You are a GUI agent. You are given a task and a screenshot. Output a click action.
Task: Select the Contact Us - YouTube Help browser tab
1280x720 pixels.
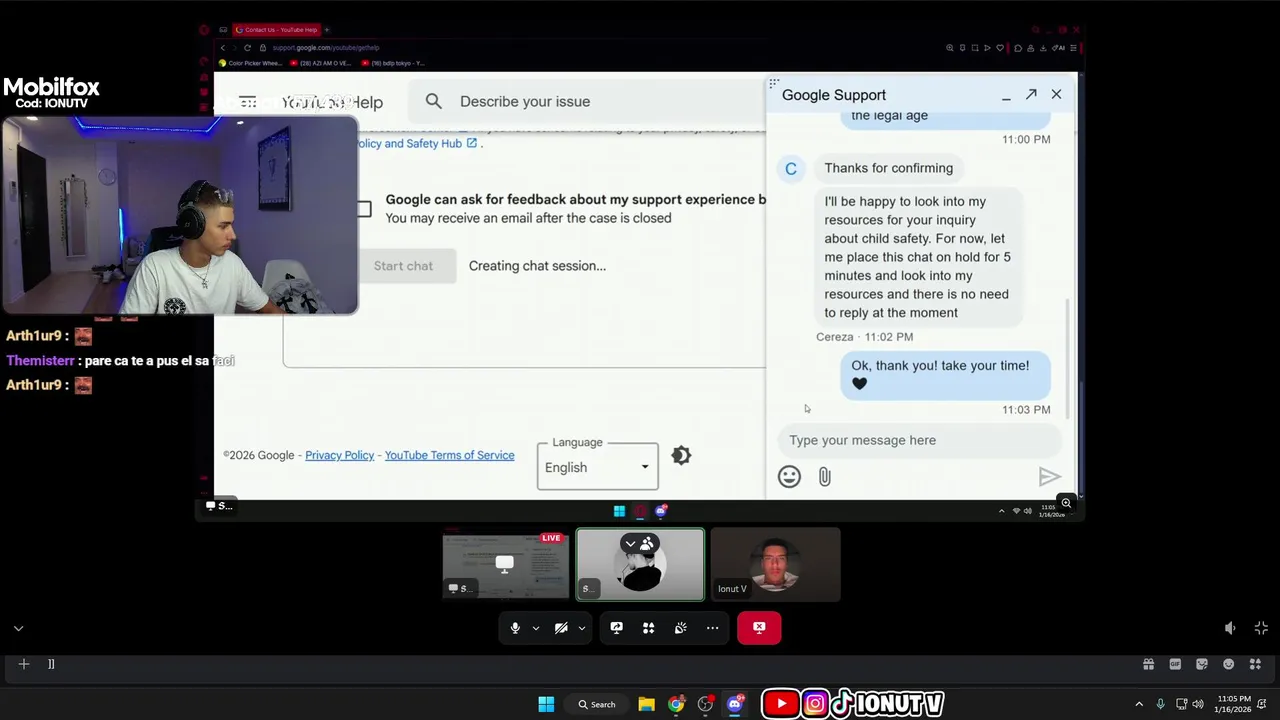276,30
